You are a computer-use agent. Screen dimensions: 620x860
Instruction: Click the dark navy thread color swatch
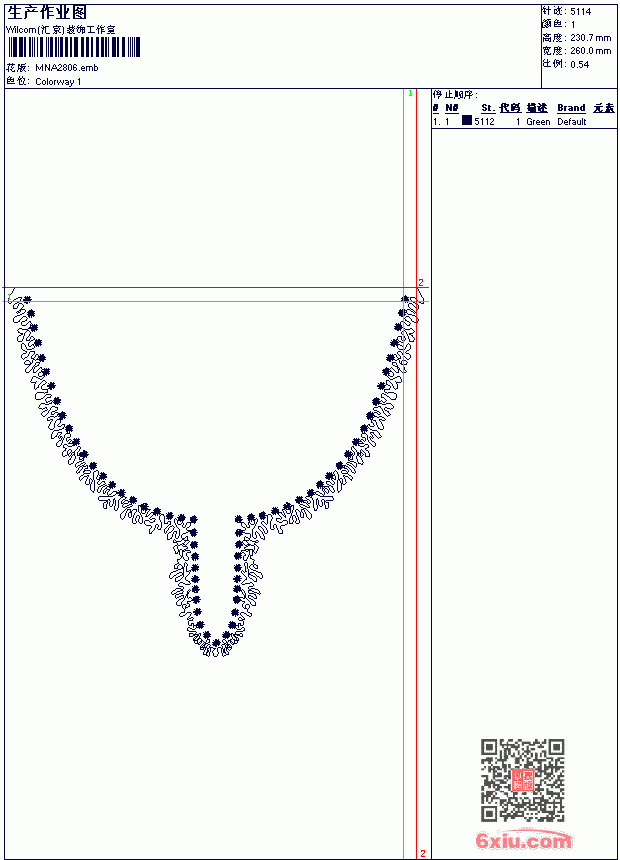(467, 121)
